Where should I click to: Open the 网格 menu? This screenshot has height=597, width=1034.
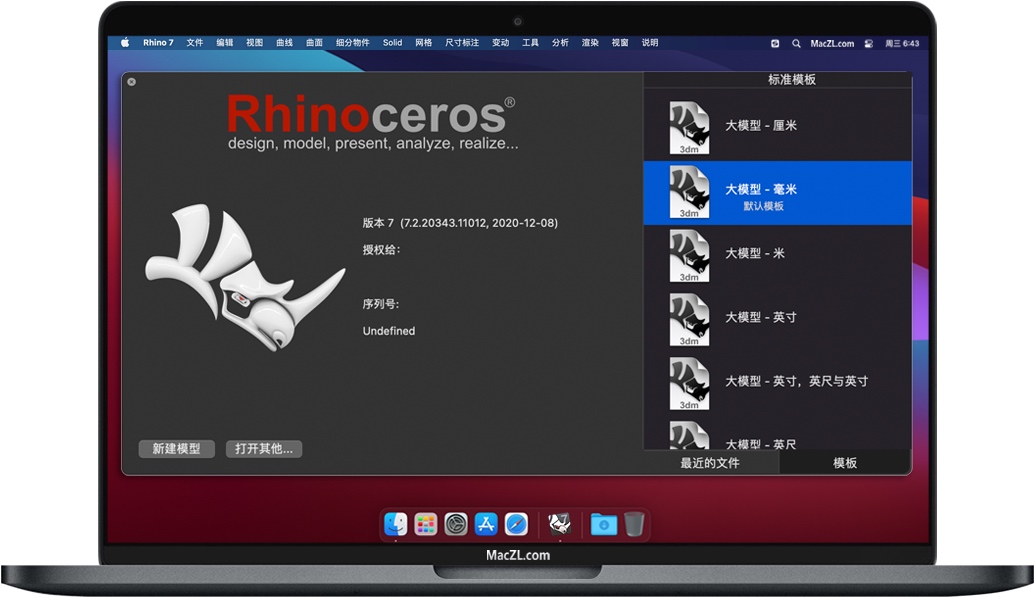pyautogui.click(x=424, y=43)
